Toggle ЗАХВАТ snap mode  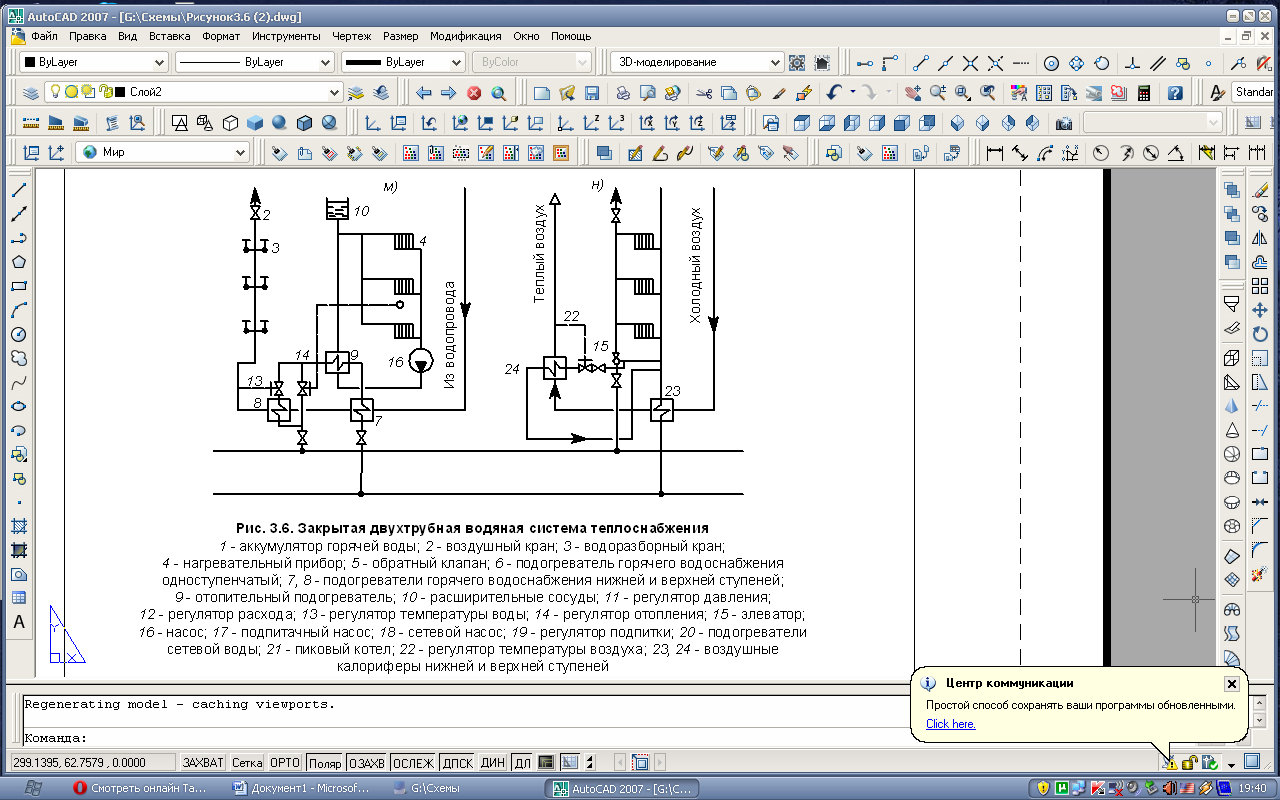pos(204,763)
